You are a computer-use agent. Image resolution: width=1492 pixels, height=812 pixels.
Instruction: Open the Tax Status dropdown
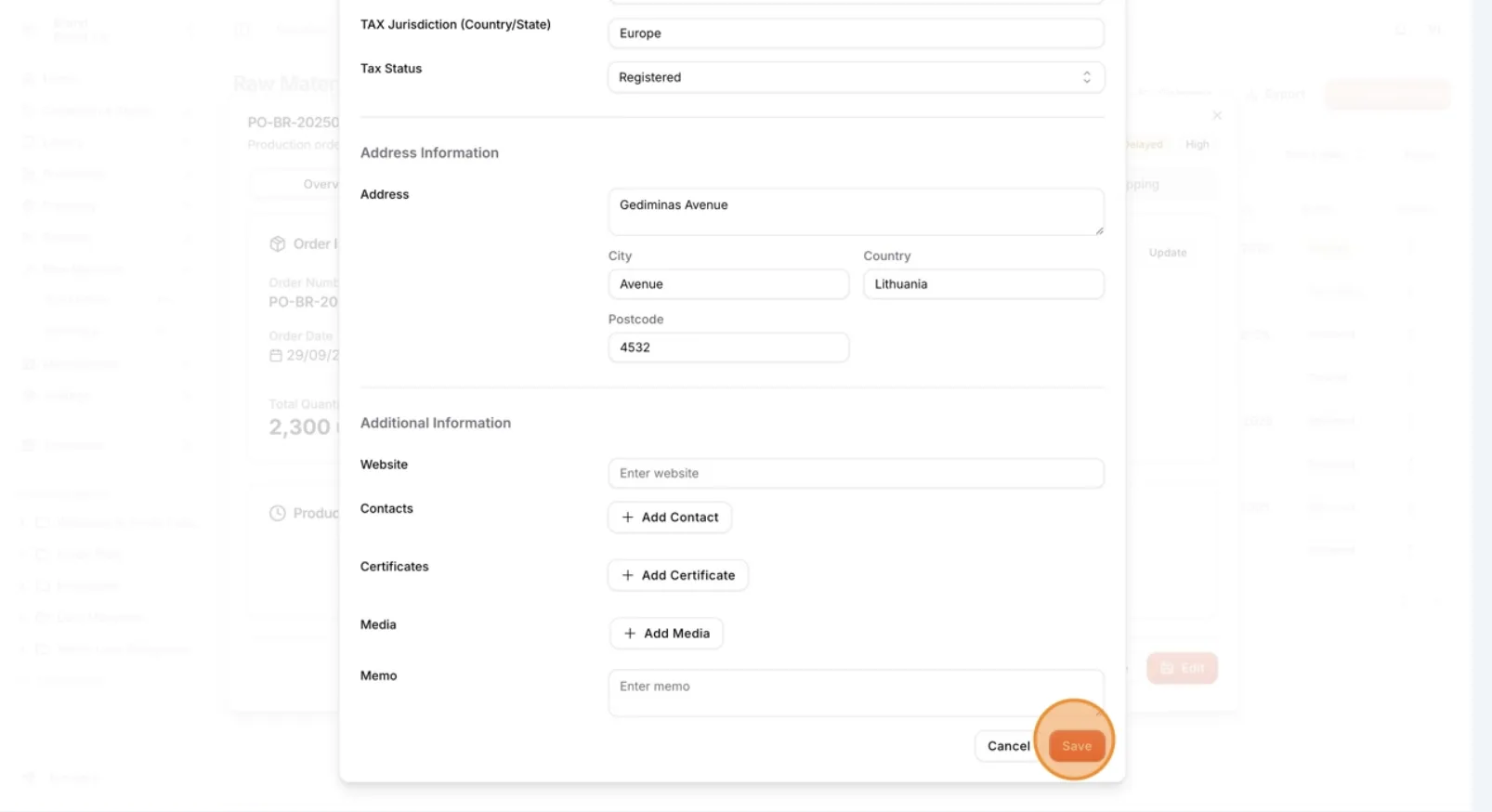[x=856, y=77]
